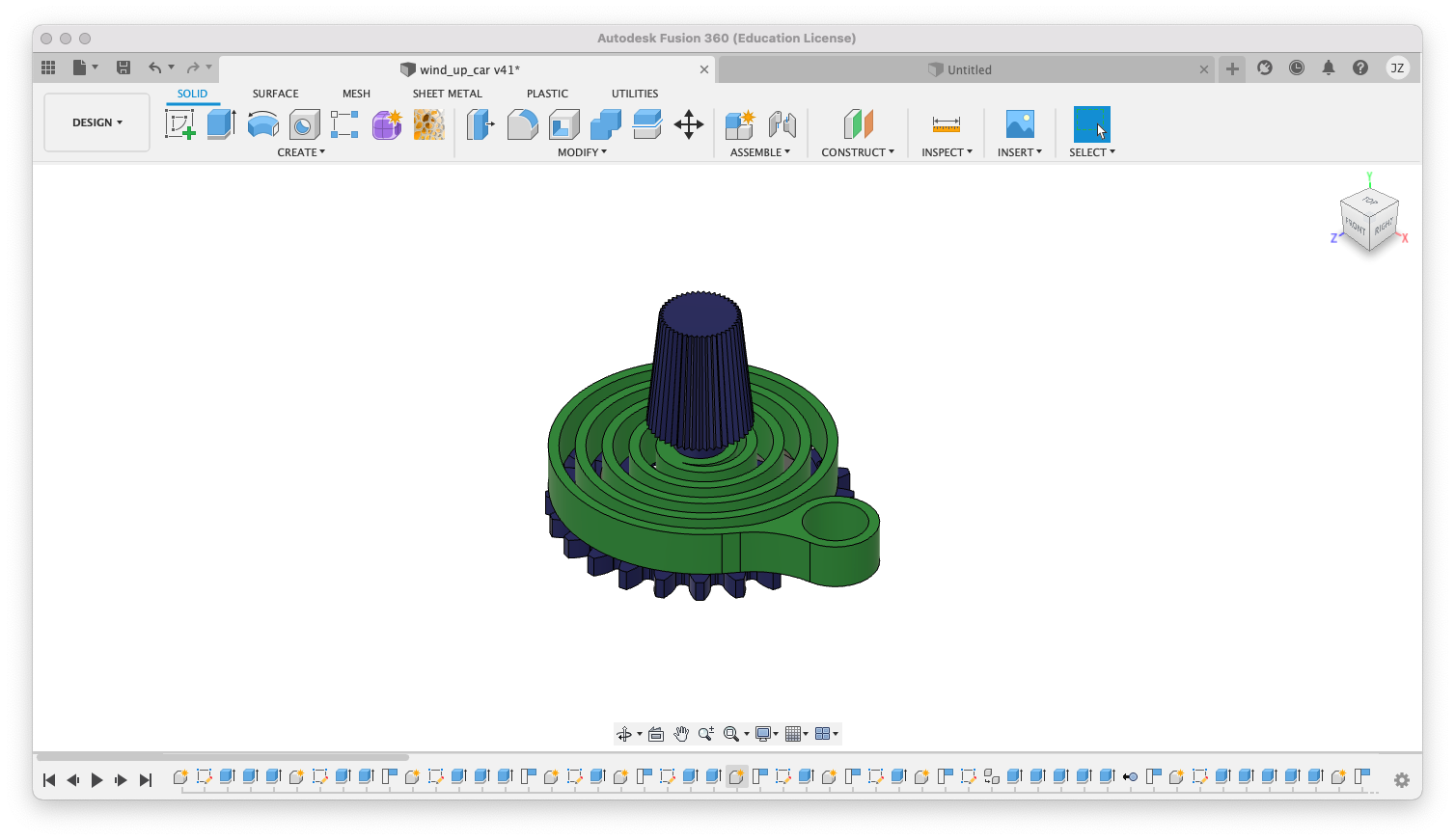Switch to the UTILITIES tab
Image resolution: width=1455 pixels, height=840 pixels.
[635, 94]
